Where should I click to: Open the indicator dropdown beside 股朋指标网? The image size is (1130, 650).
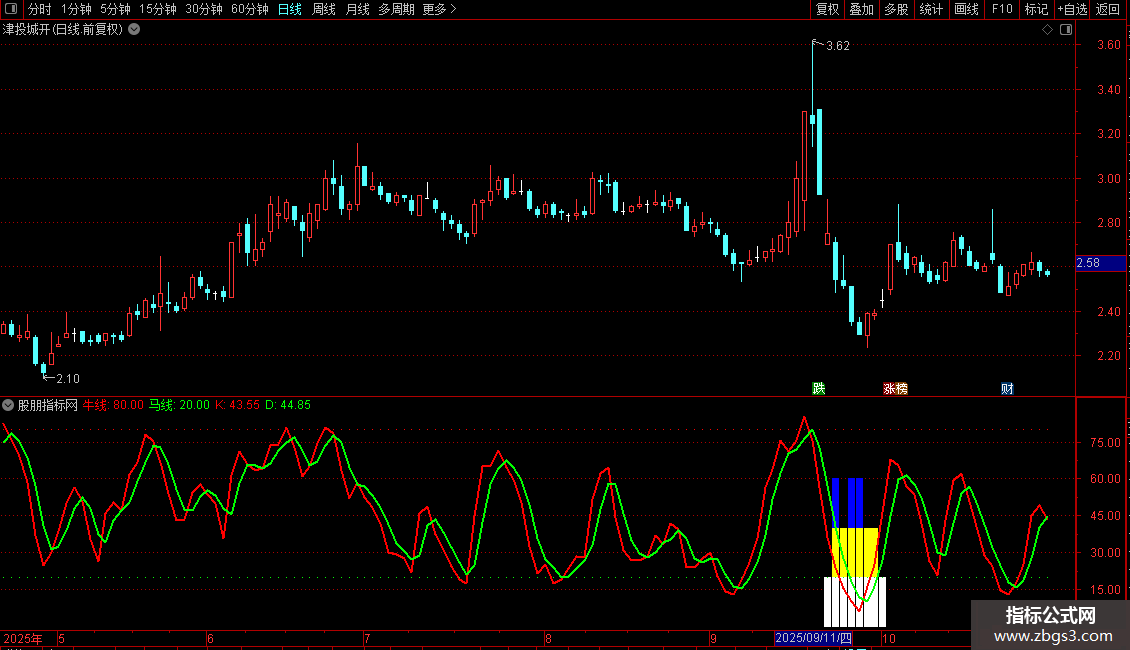click(x=8, y=405)
